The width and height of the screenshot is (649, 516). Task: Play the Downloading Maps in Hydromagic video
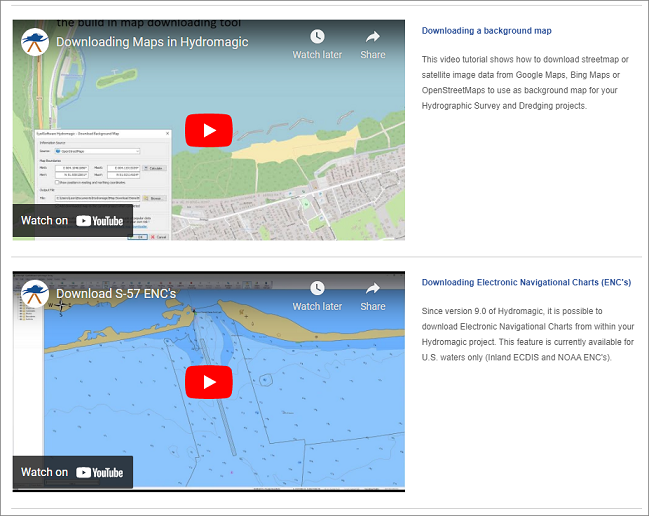[209, 130]
